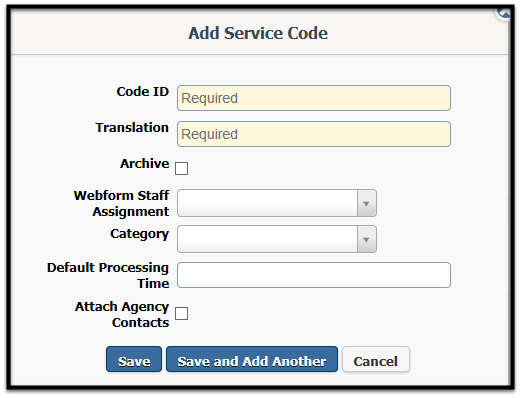The height and width of the screenshot is (398, 521).
Task: Click the Default Processing Time text box
Action: click(x=314, y=275)
